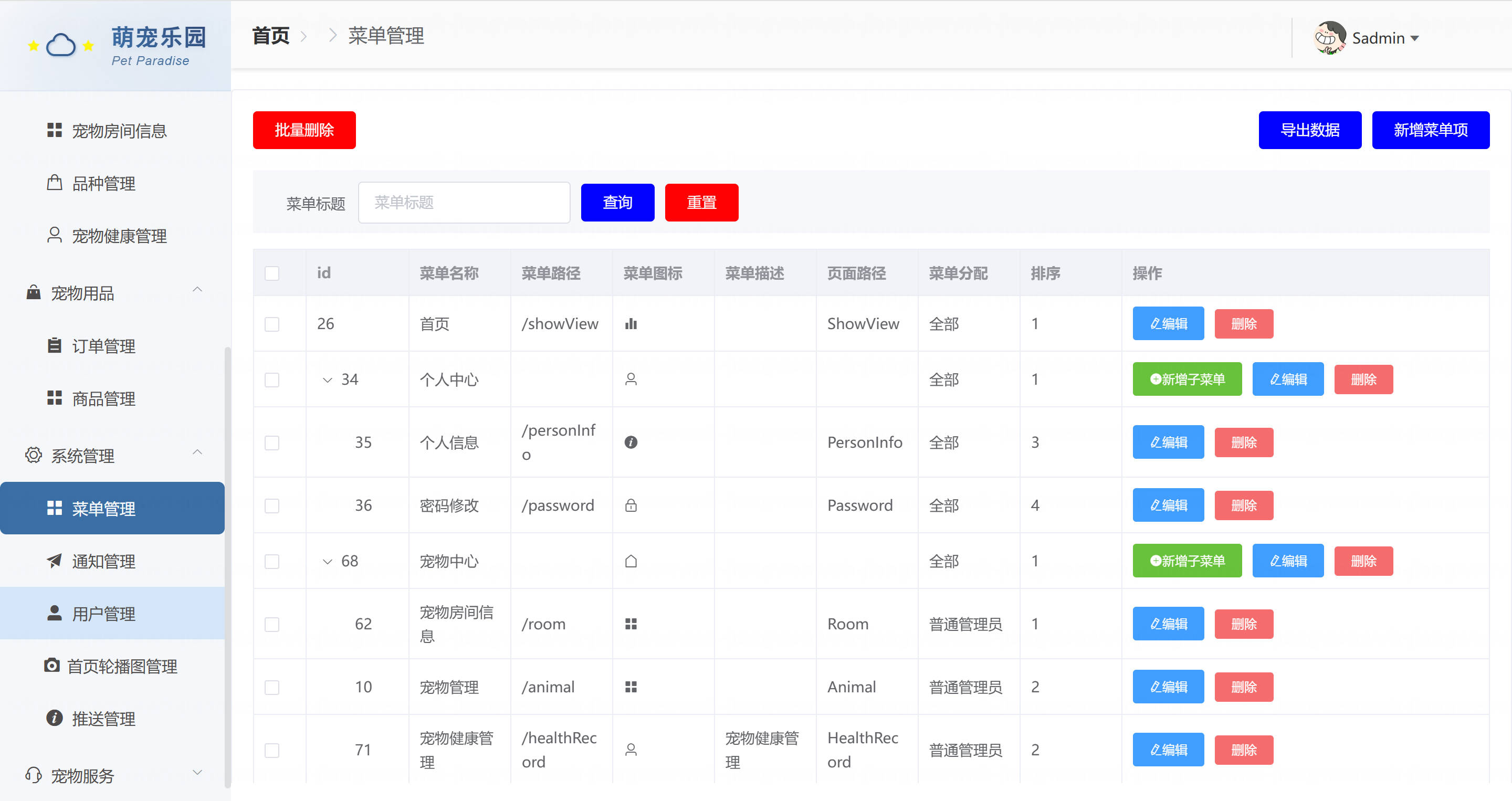
Task: Check the checkbox for row id 71
Action: tap(272, 750)
